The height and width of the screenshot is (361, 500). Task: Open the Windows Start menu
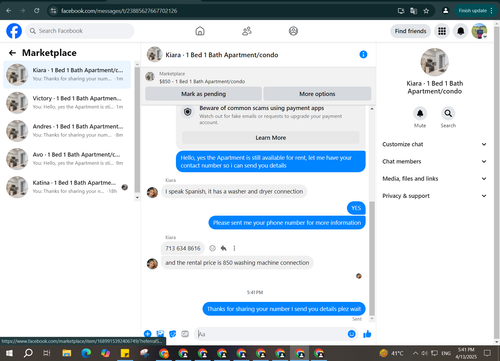pyautogui.click(x=9, y=353)
